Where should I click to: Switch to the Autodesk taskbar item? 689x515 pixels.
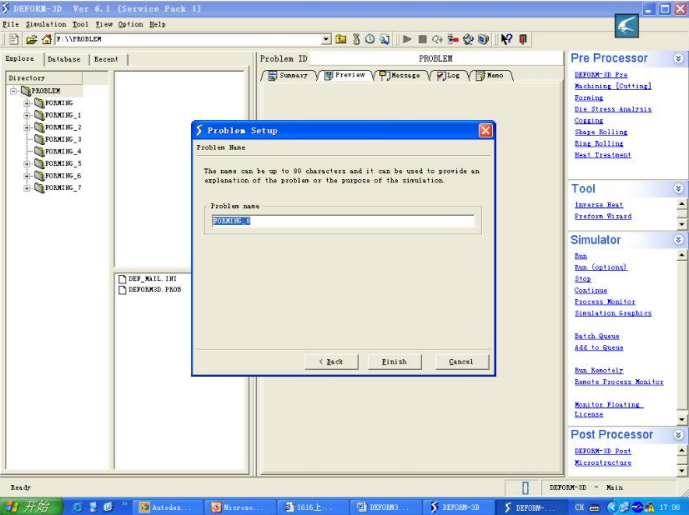167,507
